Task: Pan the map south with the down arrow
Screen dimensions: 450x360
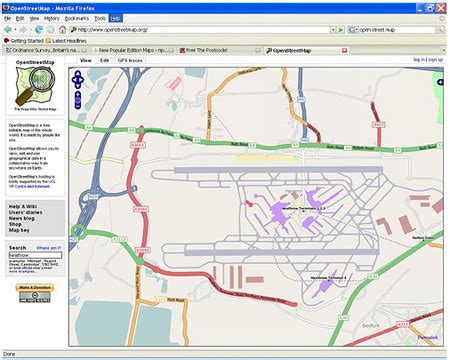Action: pos(78,86)
